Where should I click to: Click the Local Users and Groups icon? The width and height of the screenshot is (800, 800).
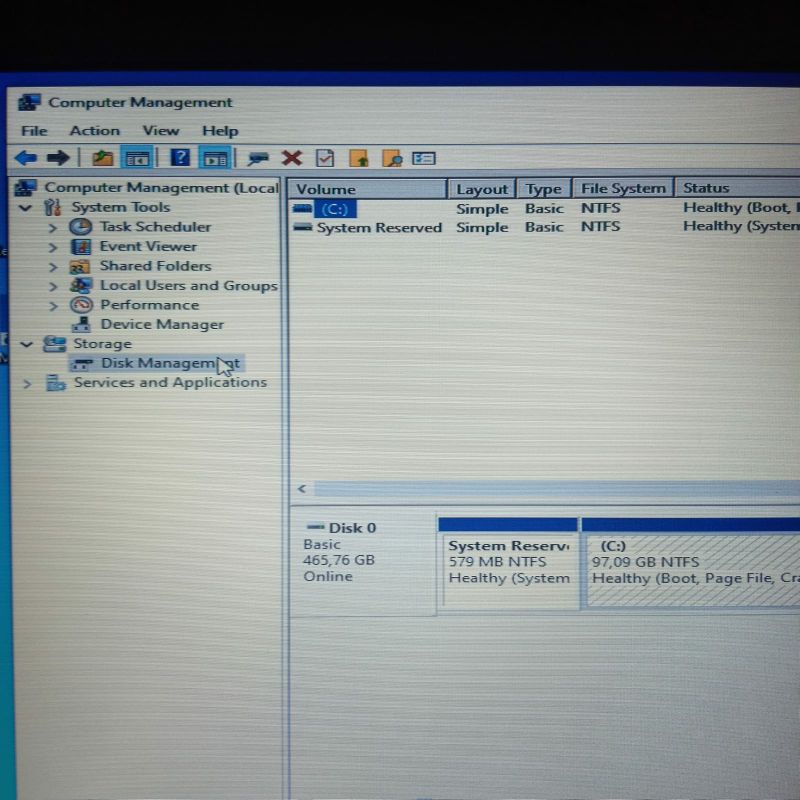click(81, 285)
